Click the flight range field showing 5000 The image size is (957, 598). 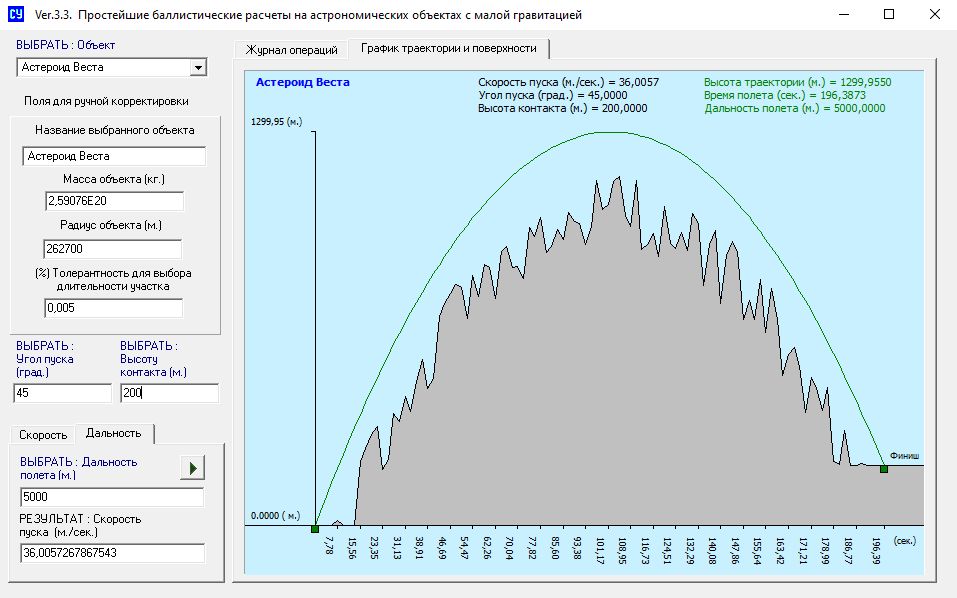click(x=111, y=498)
